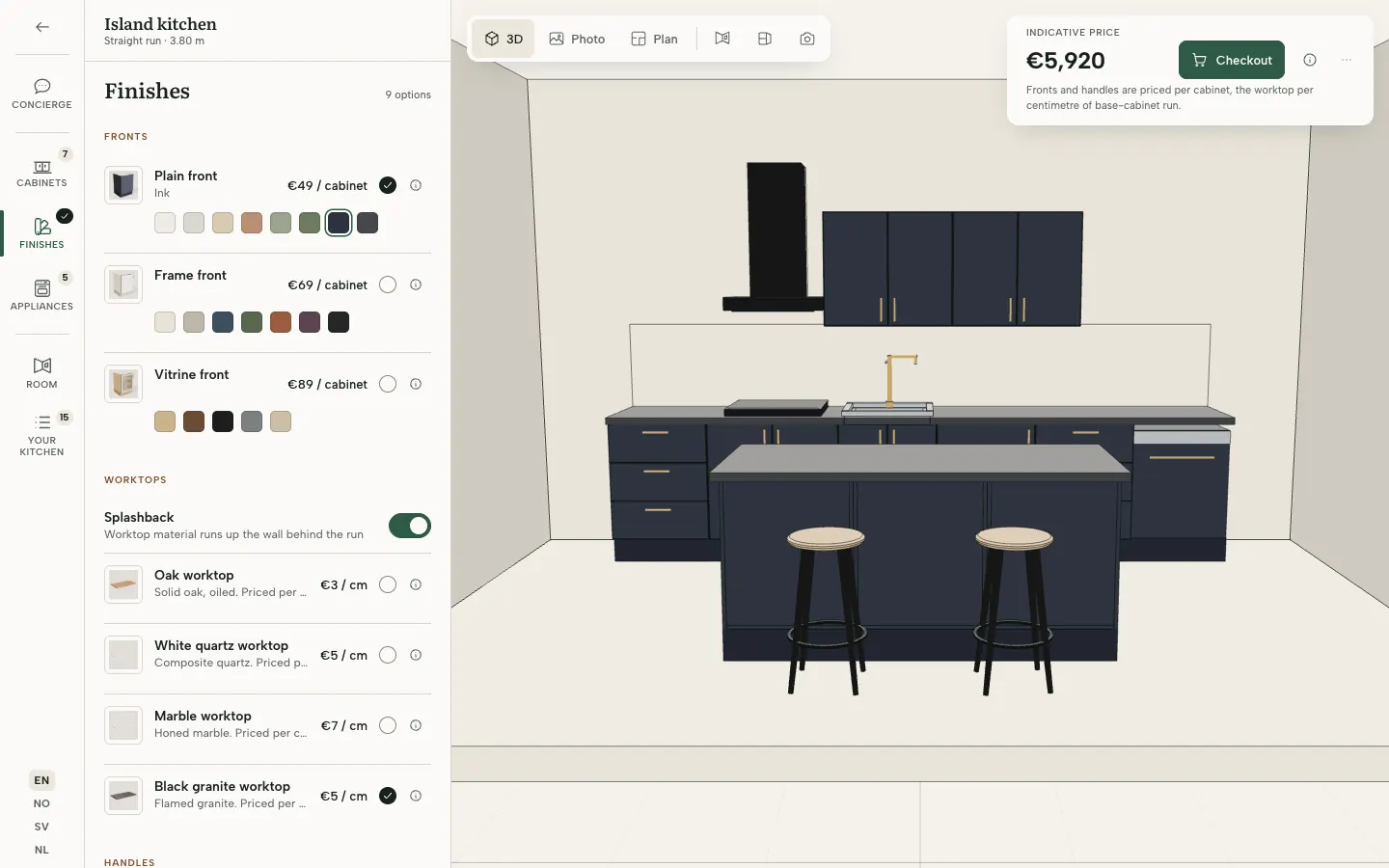Click the side panel view icon
The width and height of the screenshot is (1389, 868).
pos(765,39)
